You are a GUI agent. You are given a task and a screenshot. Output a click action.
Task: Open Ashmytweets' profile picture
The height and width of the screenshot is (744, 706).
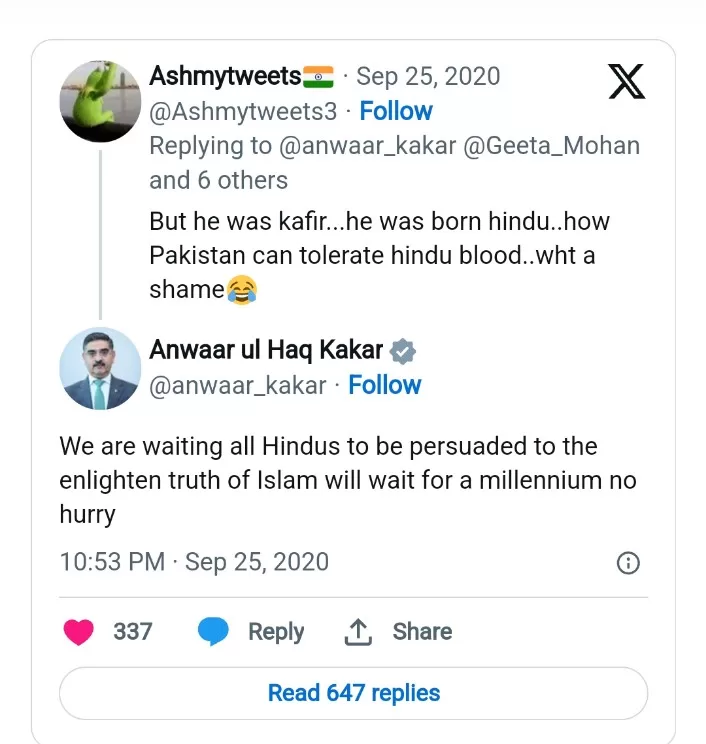click(x=99, y=101)
